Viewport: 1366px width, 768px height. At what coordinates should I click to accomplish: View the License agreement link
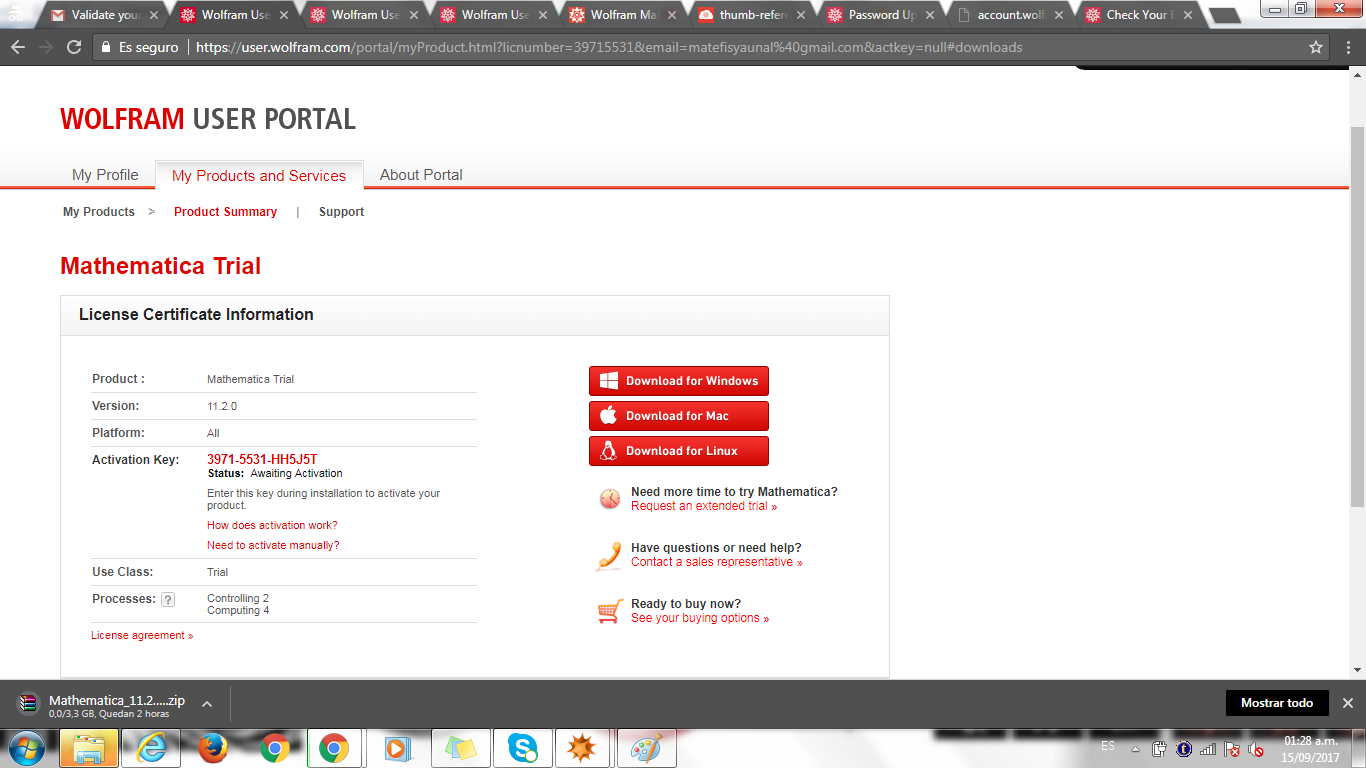142,635
